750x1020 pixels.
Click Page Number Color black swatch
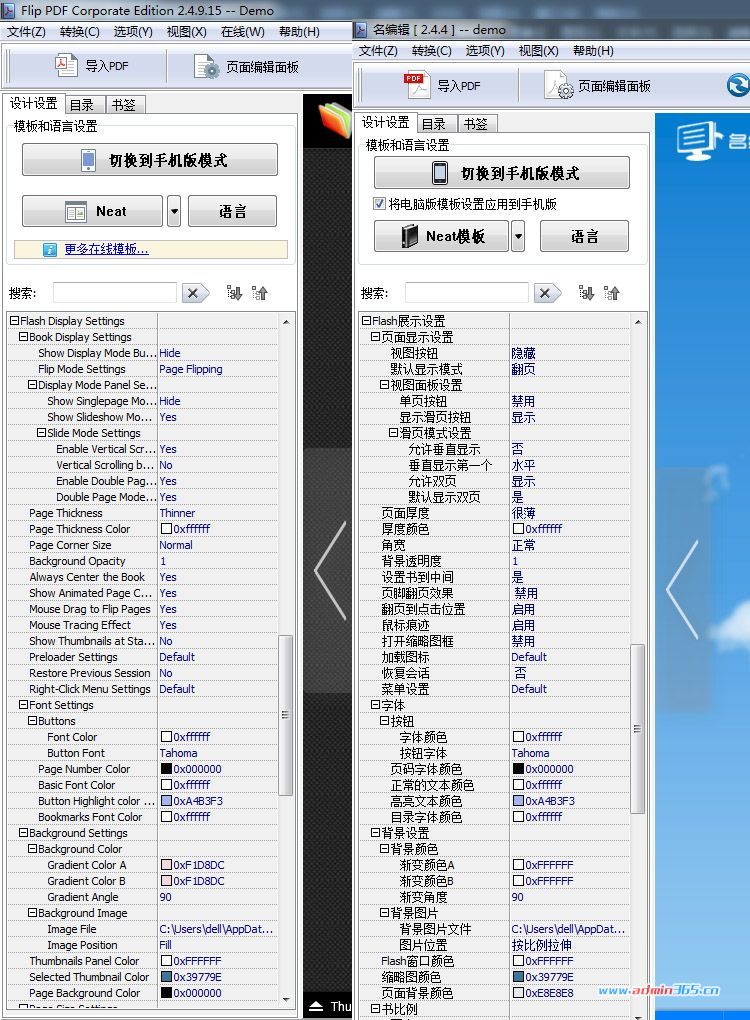pyautogui.click(x=166, y=768)
